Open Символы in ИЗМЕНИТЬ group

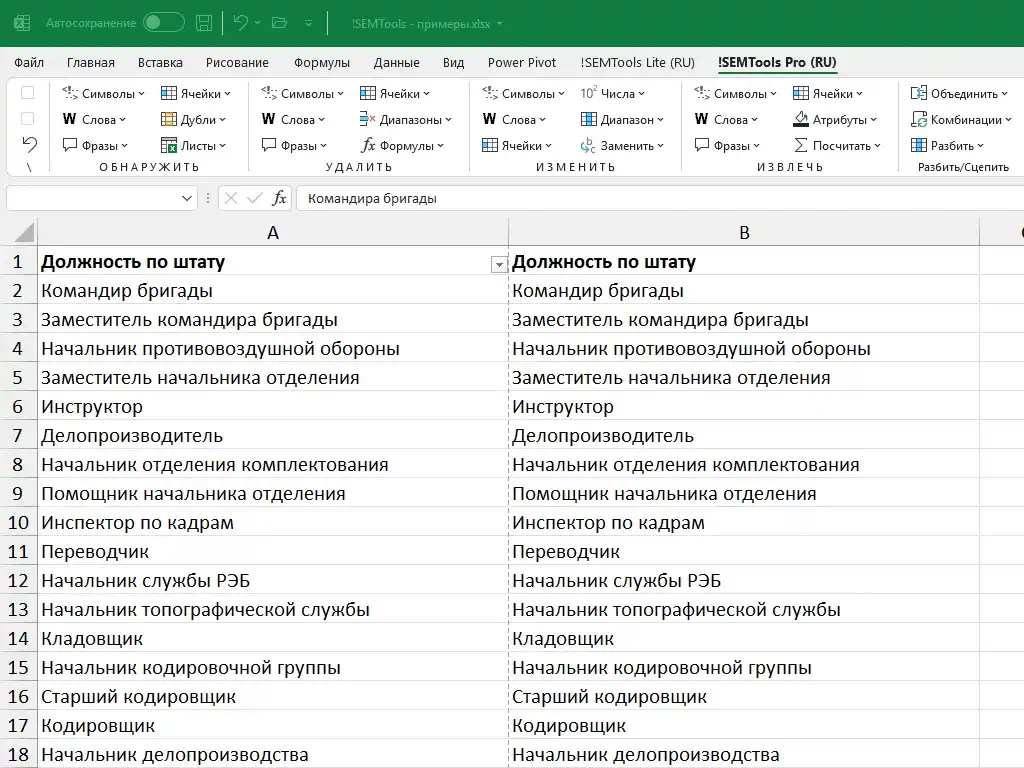tap(523, 93)
